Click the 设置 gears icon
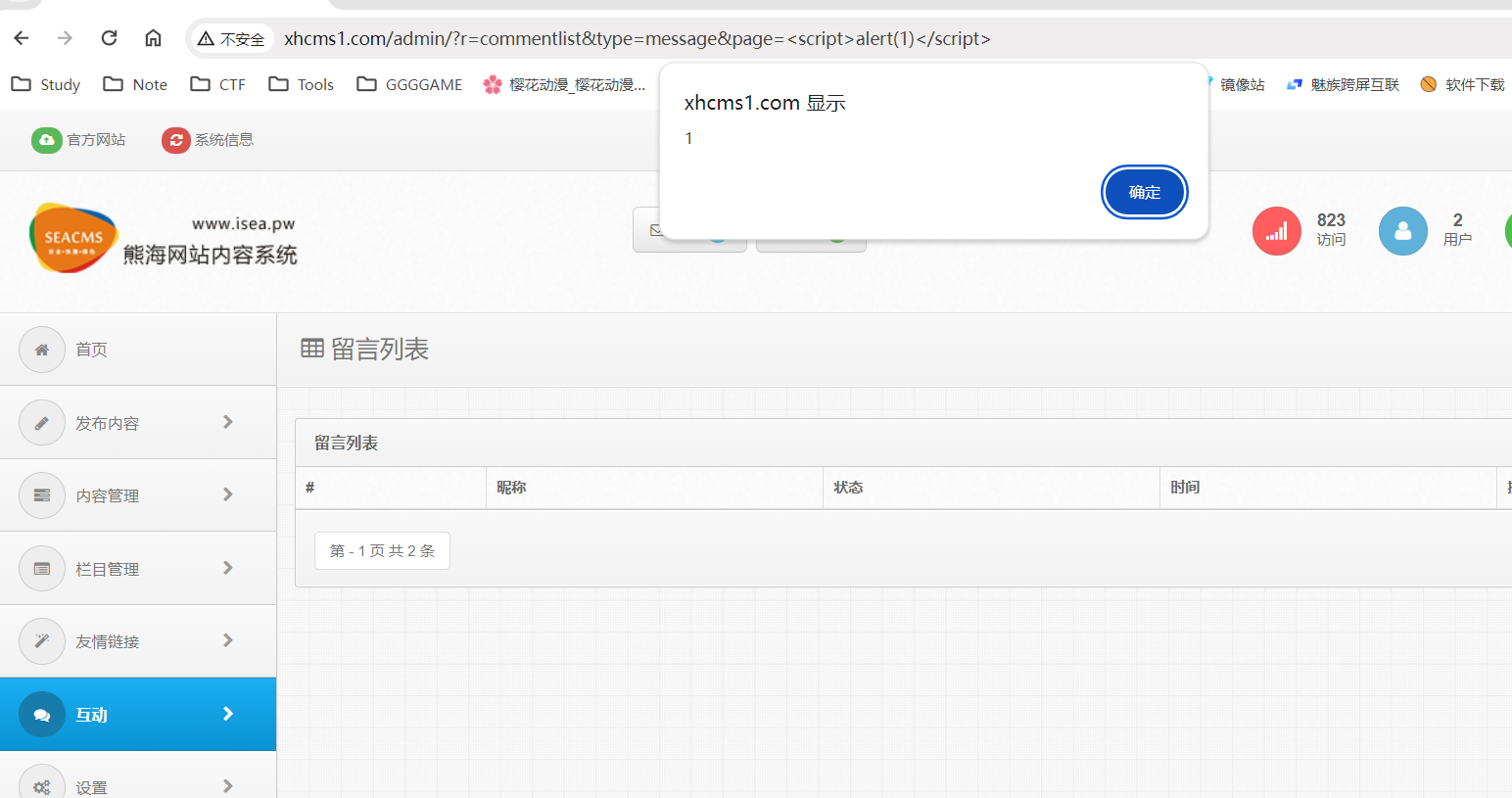 (x=42, y=786)
